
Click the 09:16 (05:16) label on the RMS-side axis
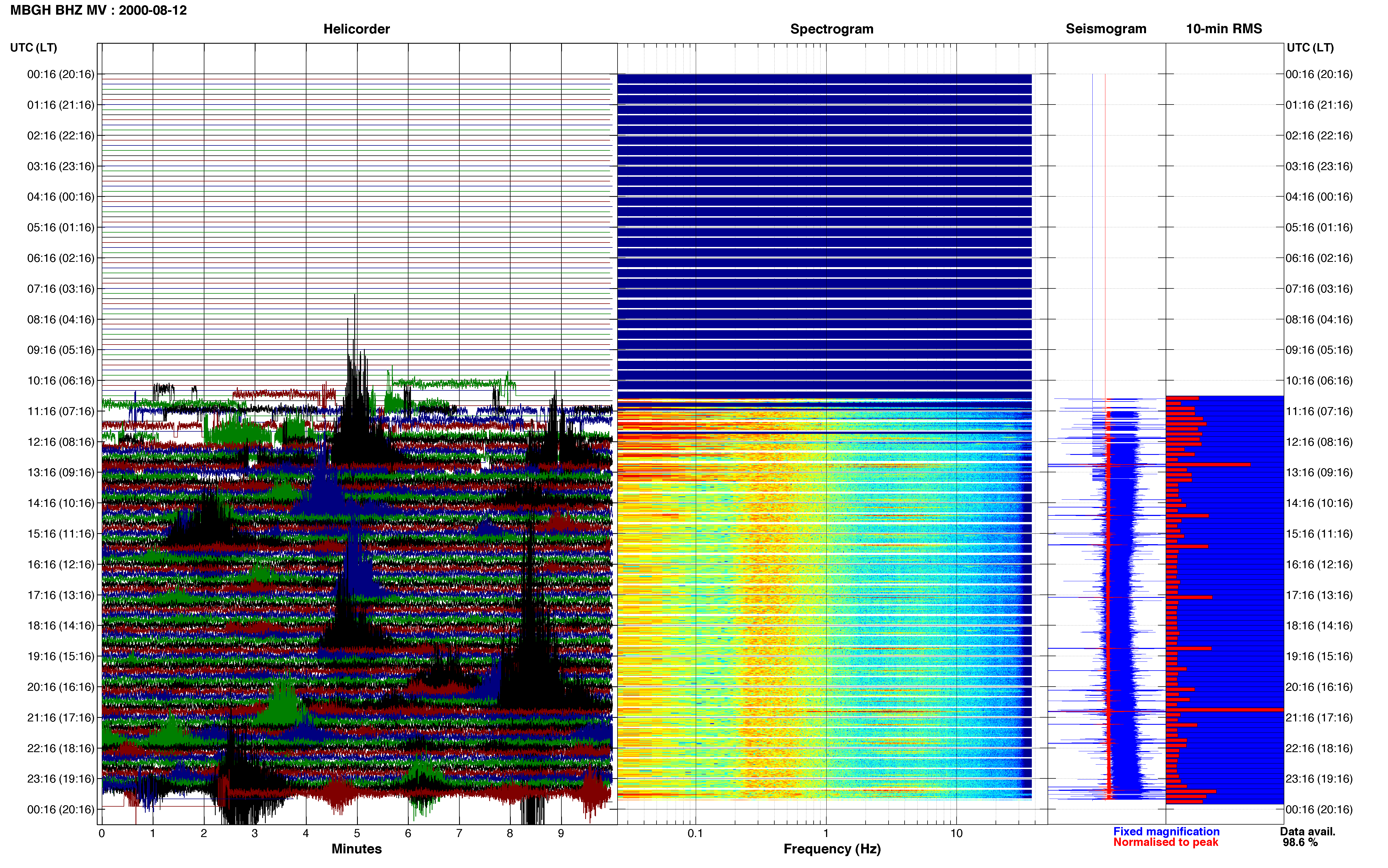pos(1319,350)
